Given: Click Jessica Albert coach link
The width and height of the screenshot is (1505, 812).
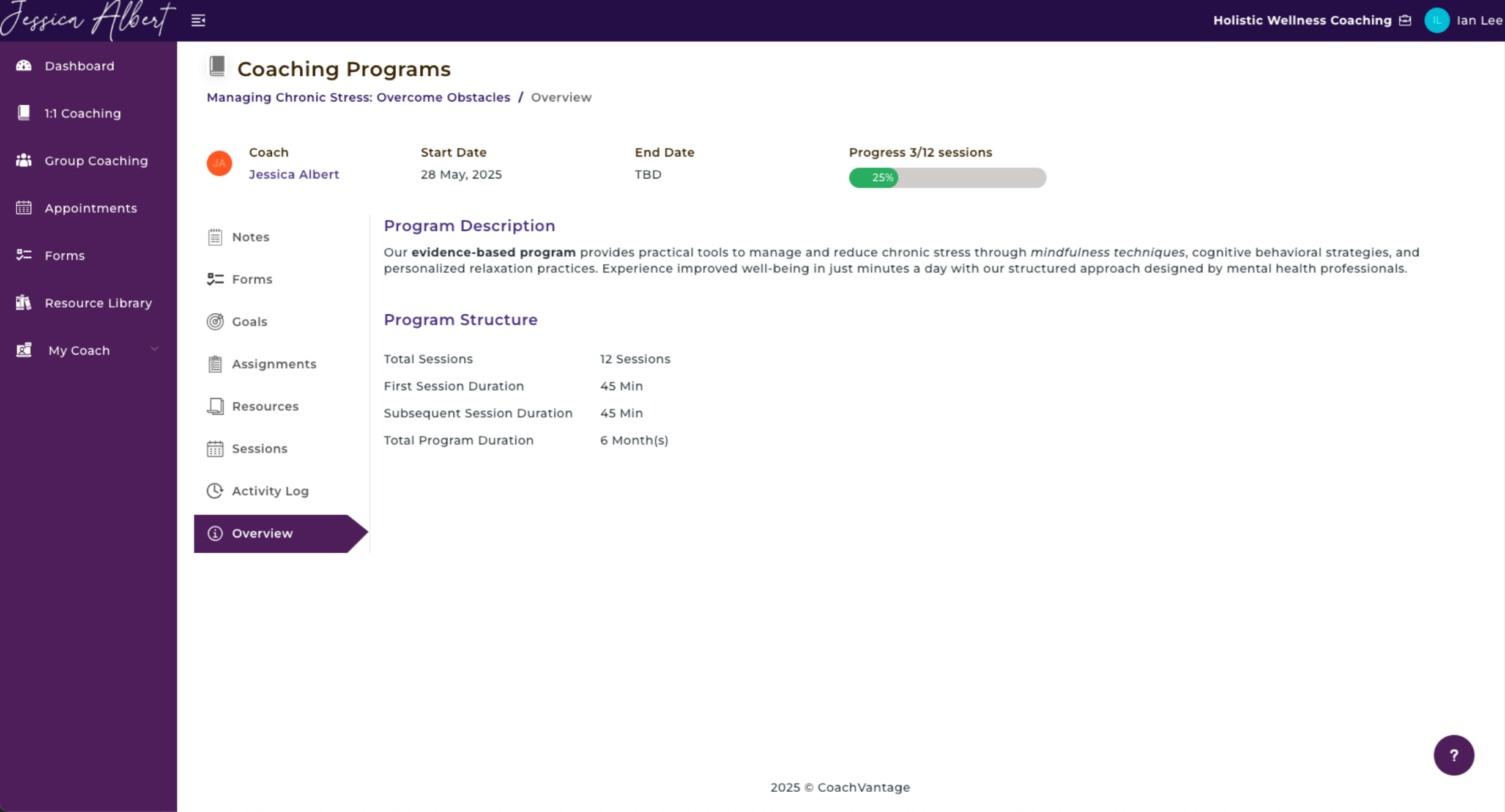Looking at the screenshot, I should (x=294, y=174).
